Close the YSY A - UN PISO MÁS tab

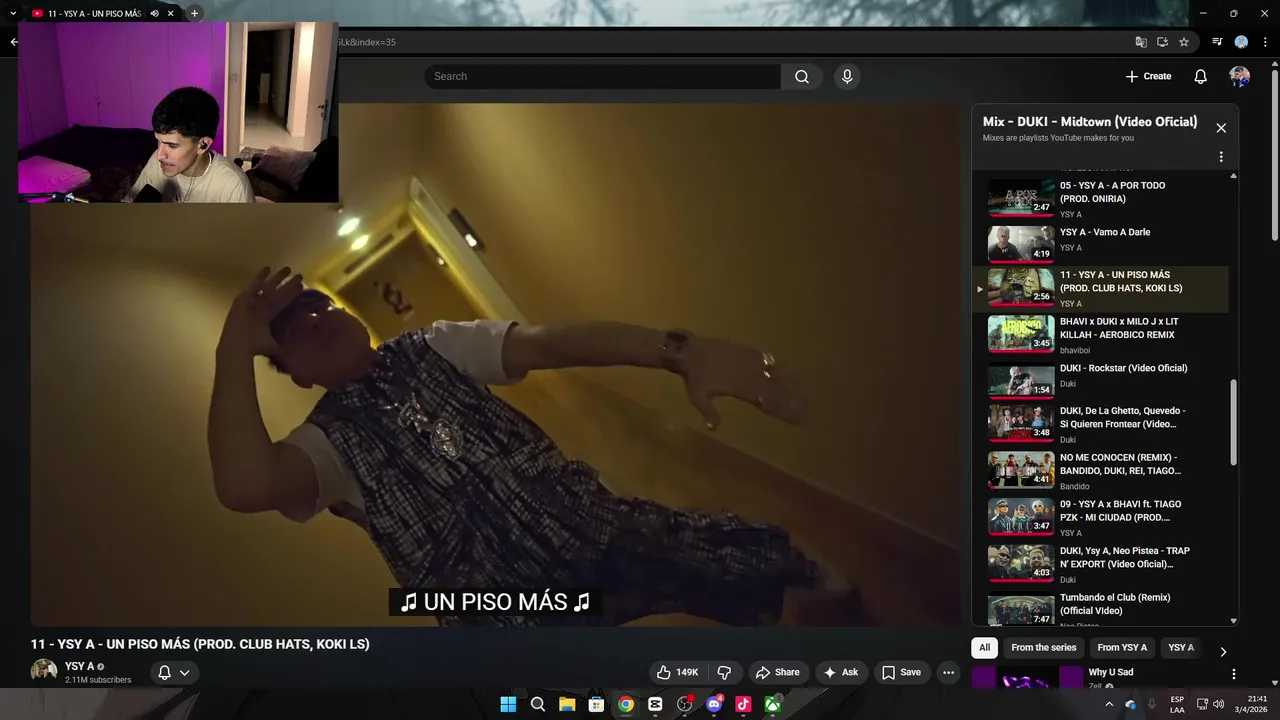pyautogui.click(x=171, y=14)
